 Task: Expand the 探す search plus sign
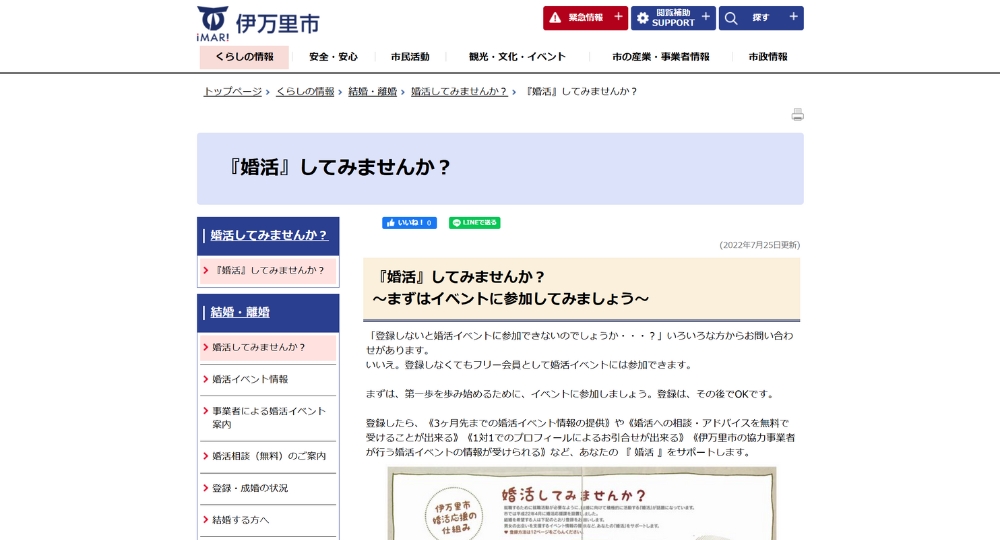[793, 17]
